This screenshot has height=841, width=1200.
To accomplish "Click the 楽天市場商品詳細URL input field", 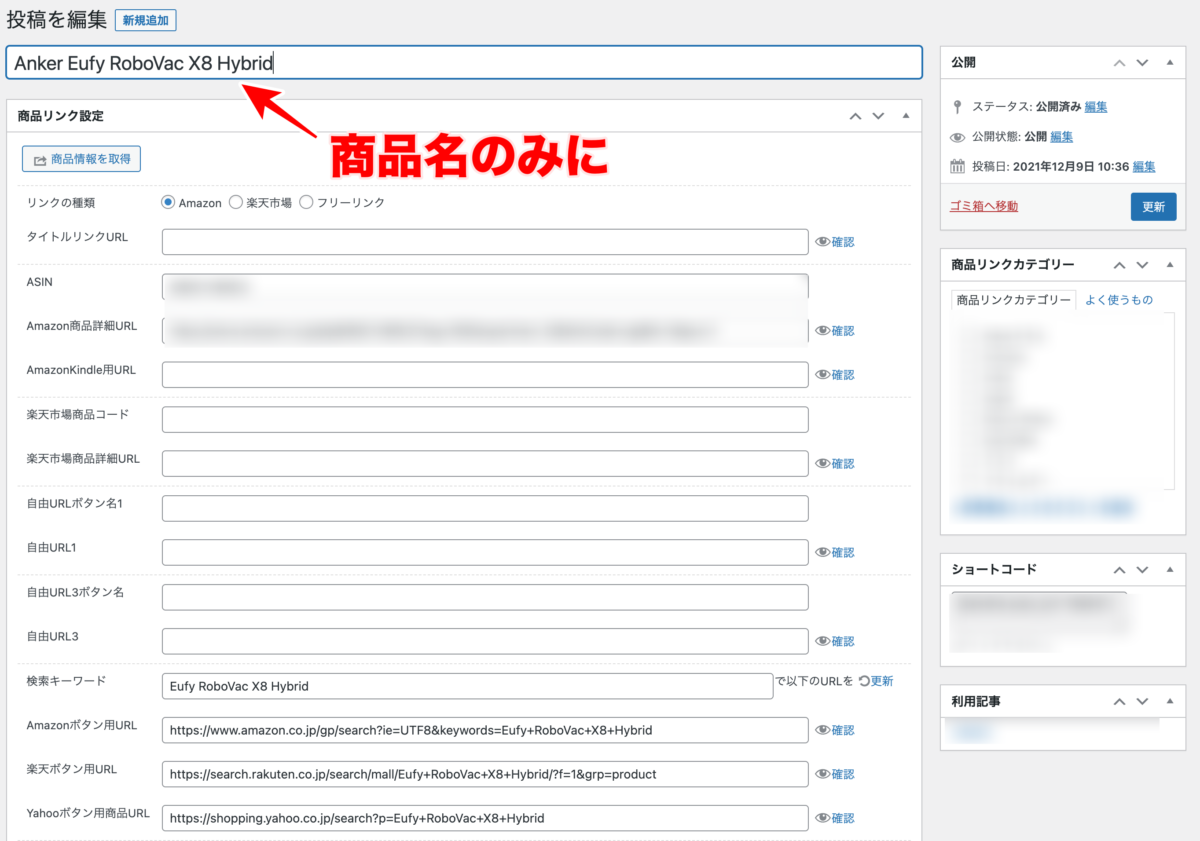I will (485, 464).
